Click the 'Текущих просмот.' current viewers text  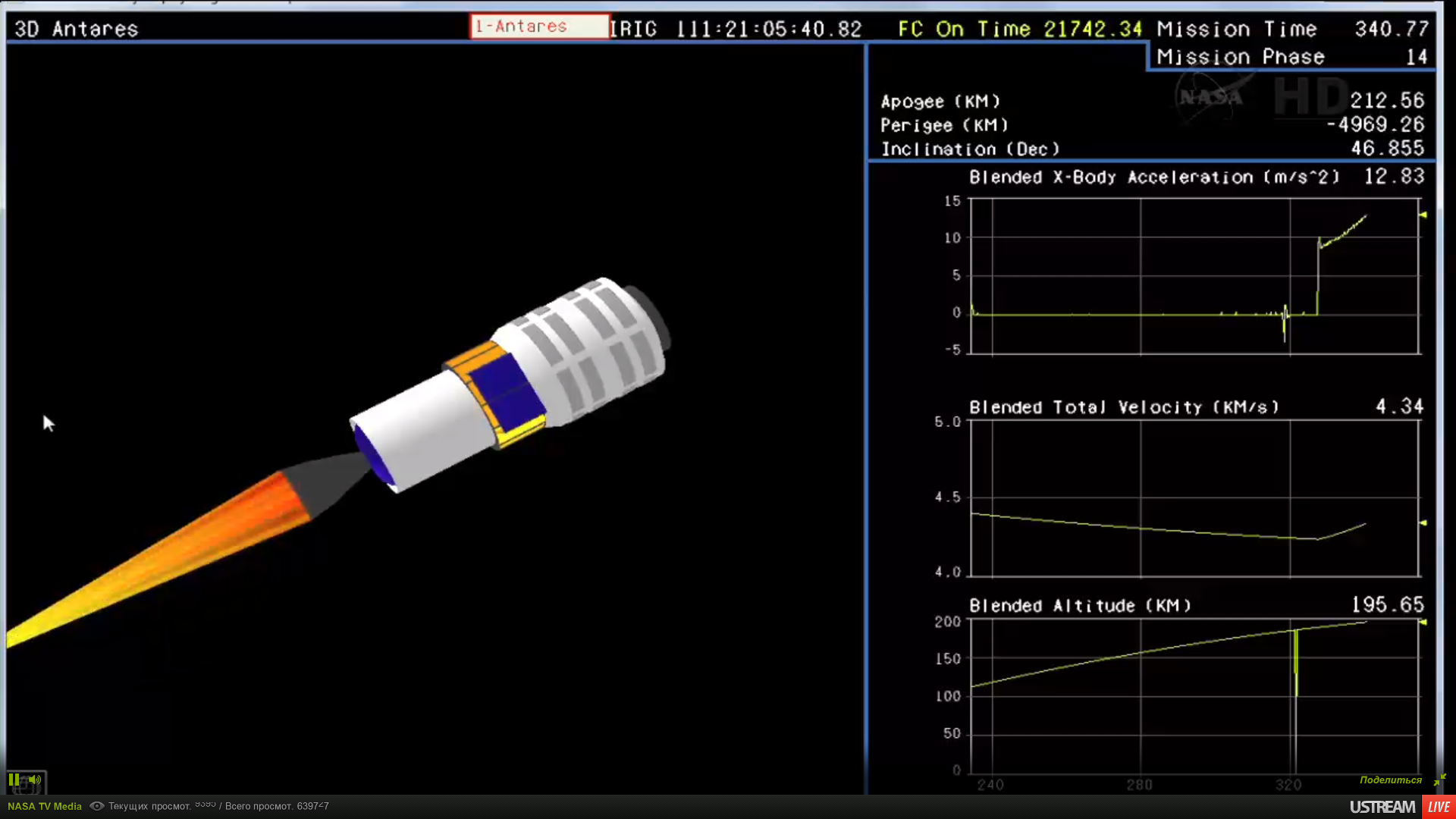[149, 806]
